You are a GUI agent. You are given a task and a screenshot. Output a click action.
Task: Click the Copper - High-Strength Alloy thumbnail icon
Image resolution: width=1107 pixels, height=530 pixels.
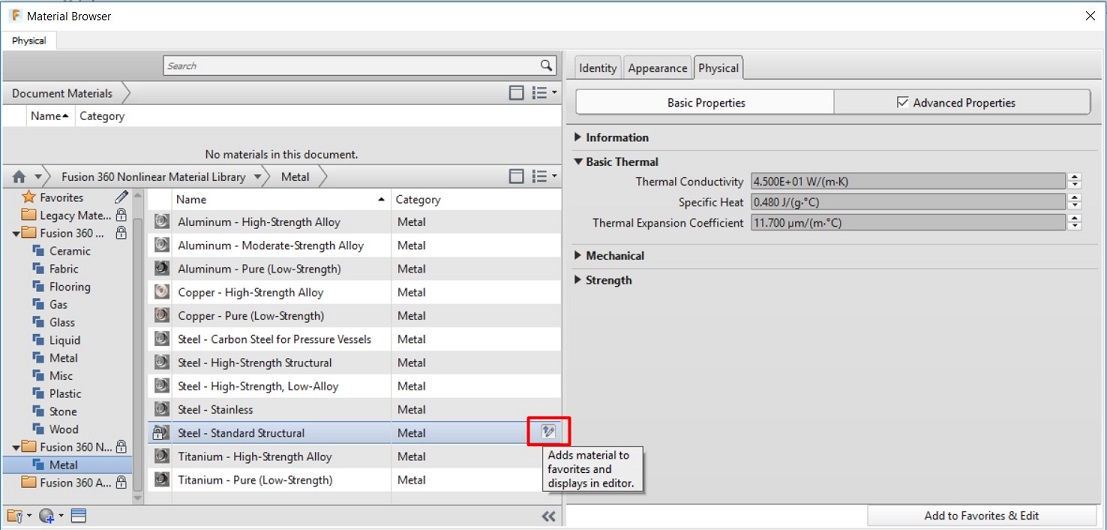(162, 292)
